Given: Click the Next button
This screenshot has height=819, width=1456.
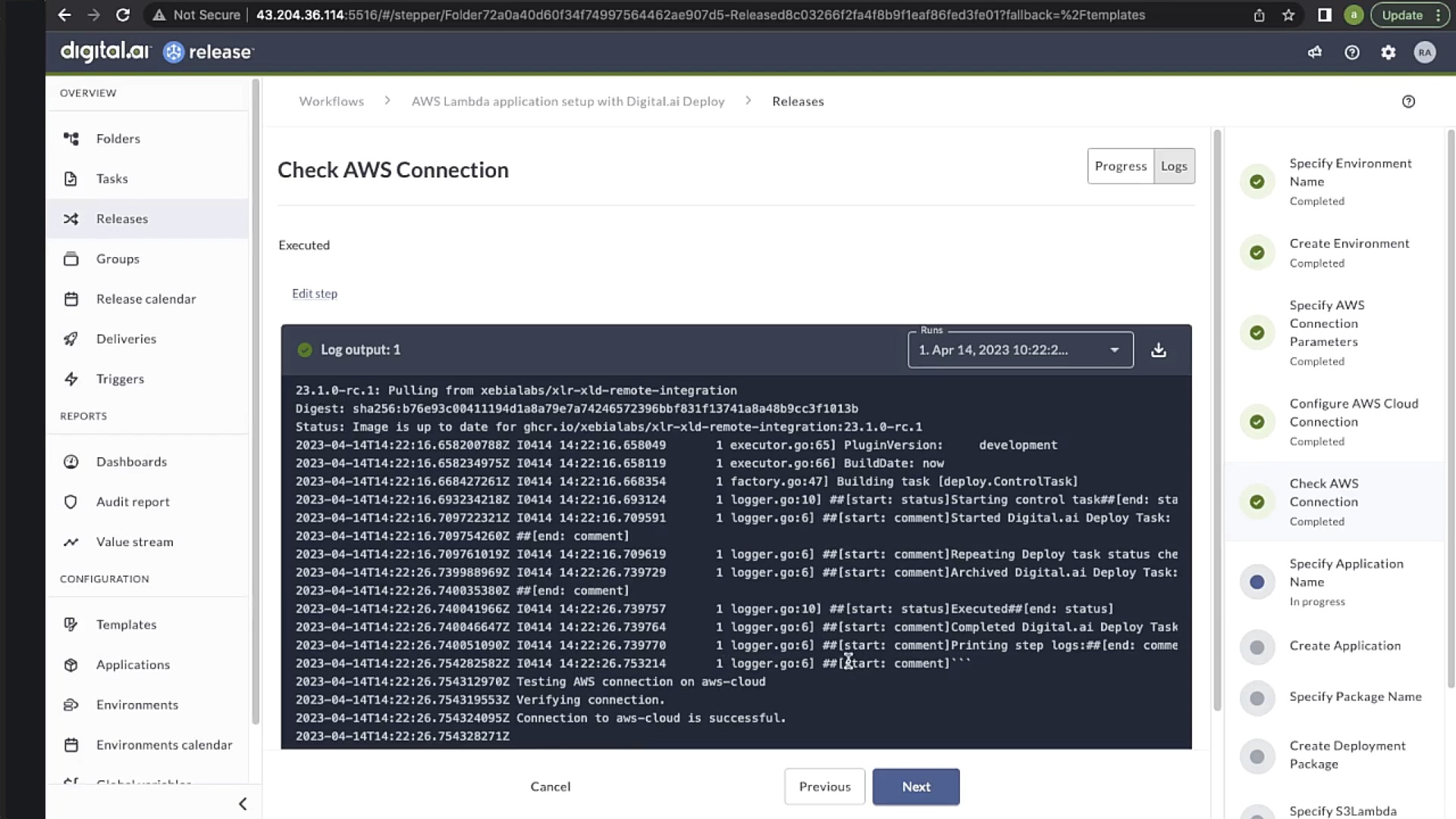Looking at the screenshot, I should pos(915,787).
